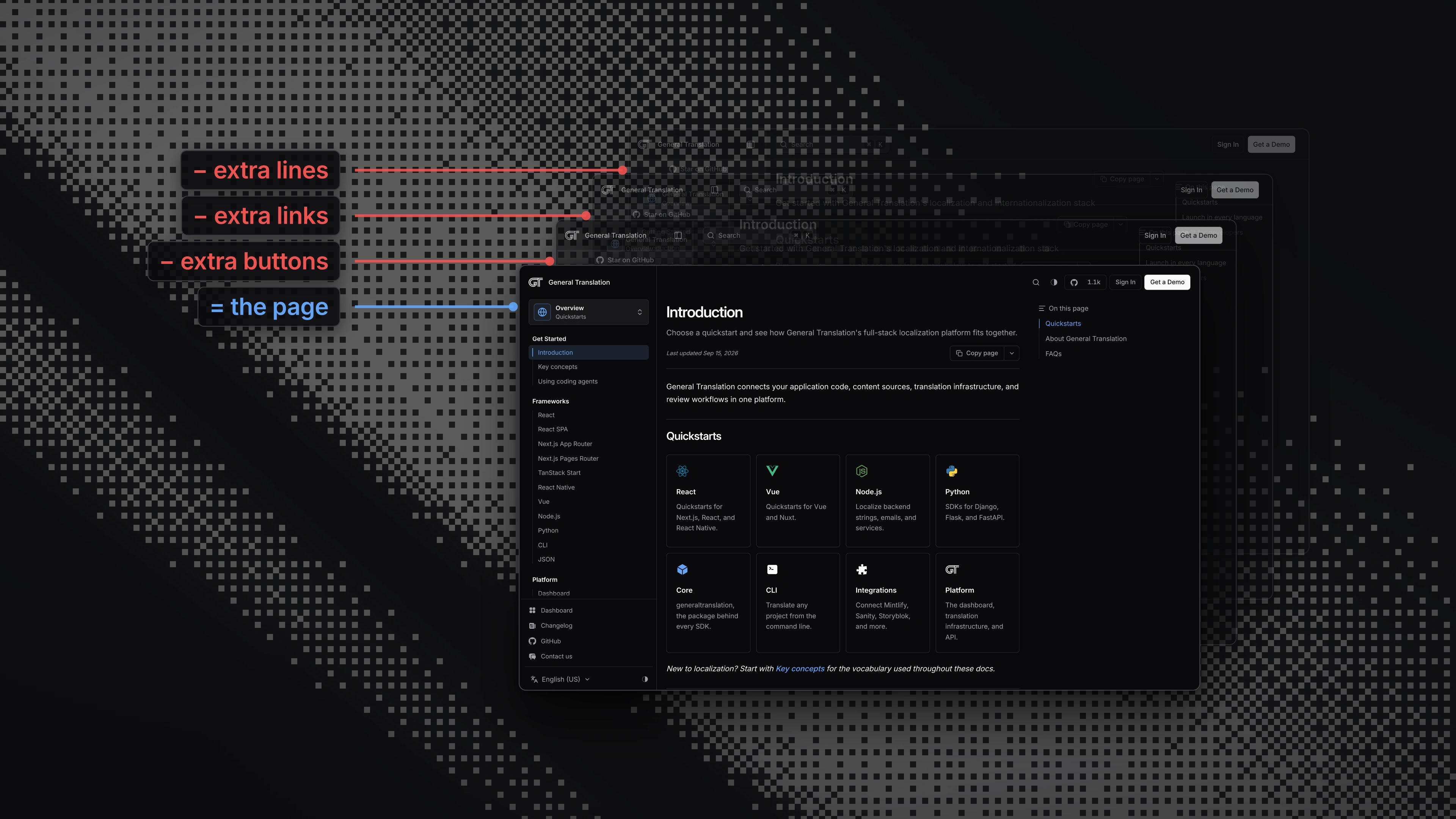The width and height of the screenshot is (1456, 819).
Task: Follow the Key concepts inline link
Action: tap(800, 668)
